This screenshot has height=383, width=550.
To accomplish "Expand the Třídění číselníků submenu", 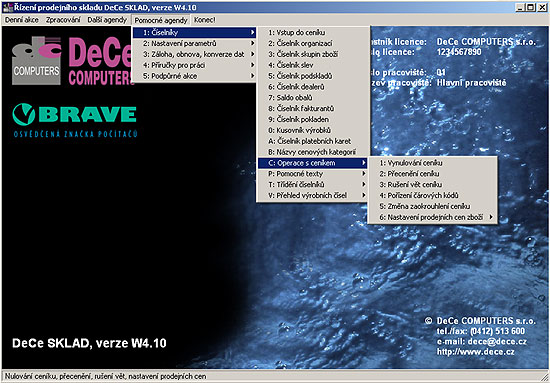I will [313, 185].
